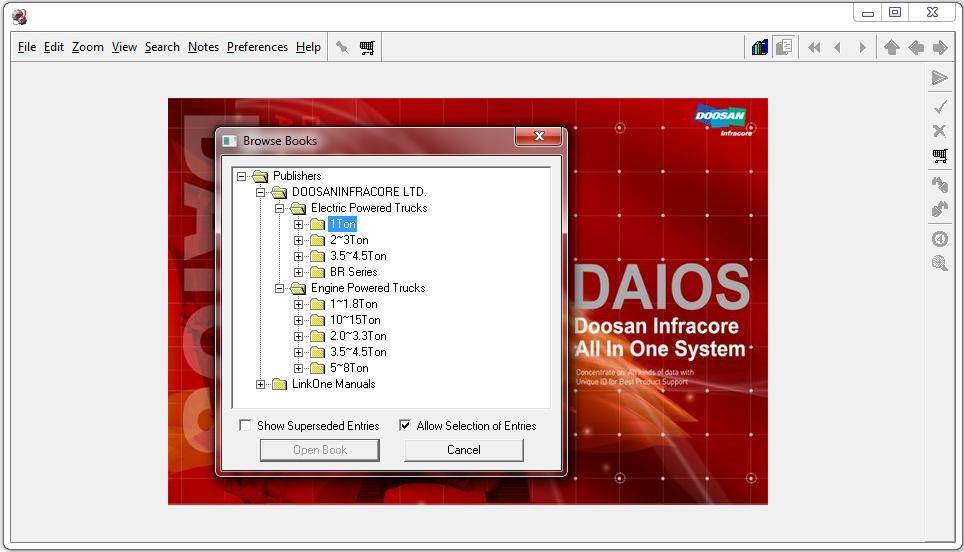Open the Notes menu
Screen dimensions: 964x552
[x=203, y=47]
